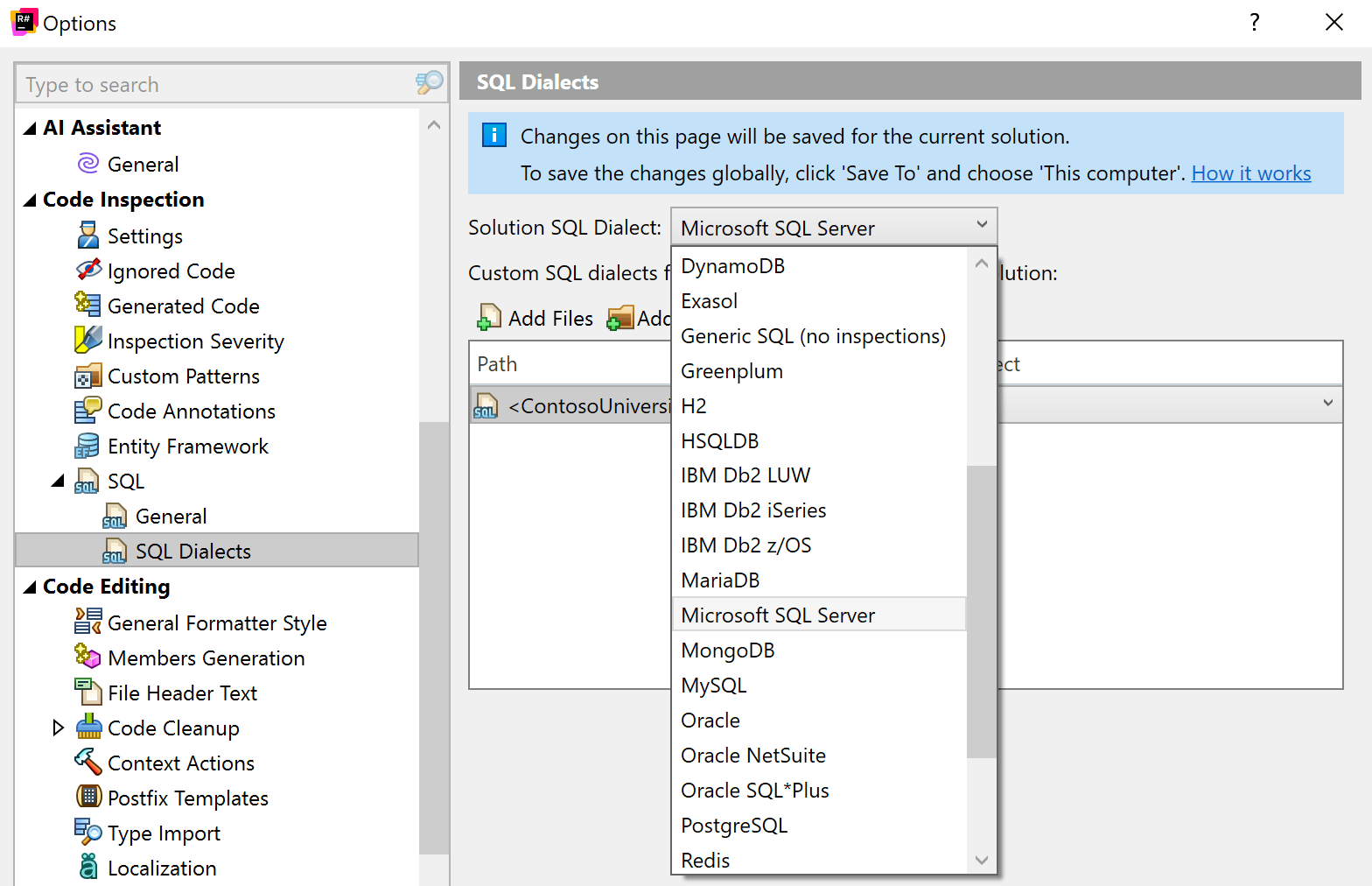Close the Solution SQL Dialect dropdown
The image size is (1372, 886).
(x=982, y=226)
